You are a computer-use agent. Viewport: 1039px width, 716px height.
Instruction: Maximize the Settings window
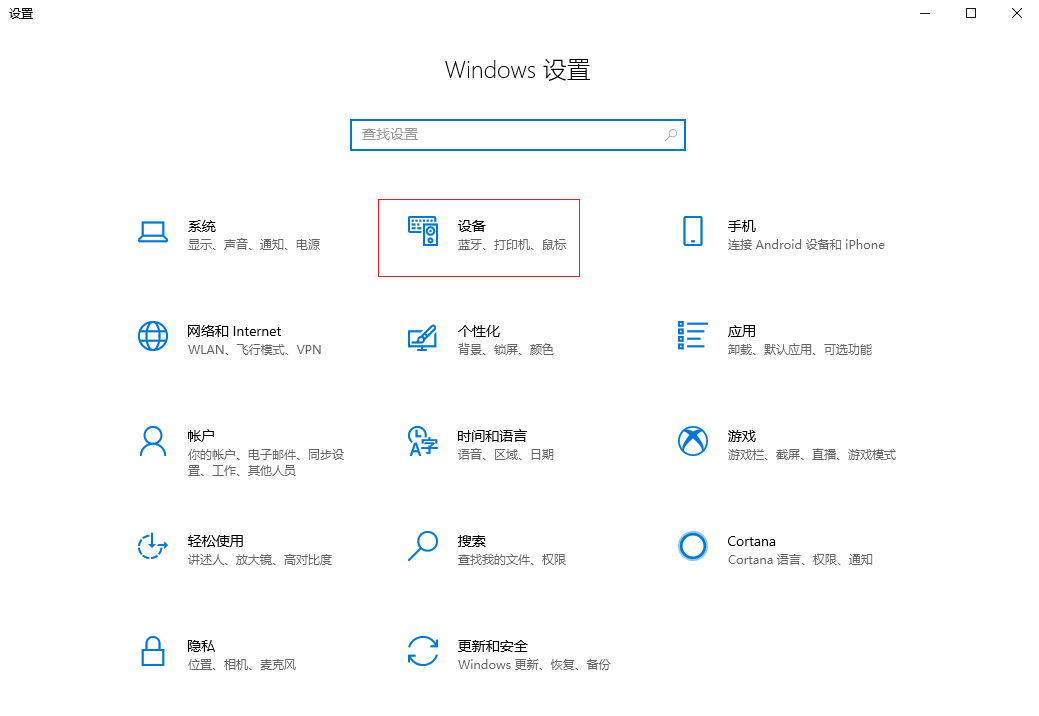pyautogui.click(x=970, y=13)
